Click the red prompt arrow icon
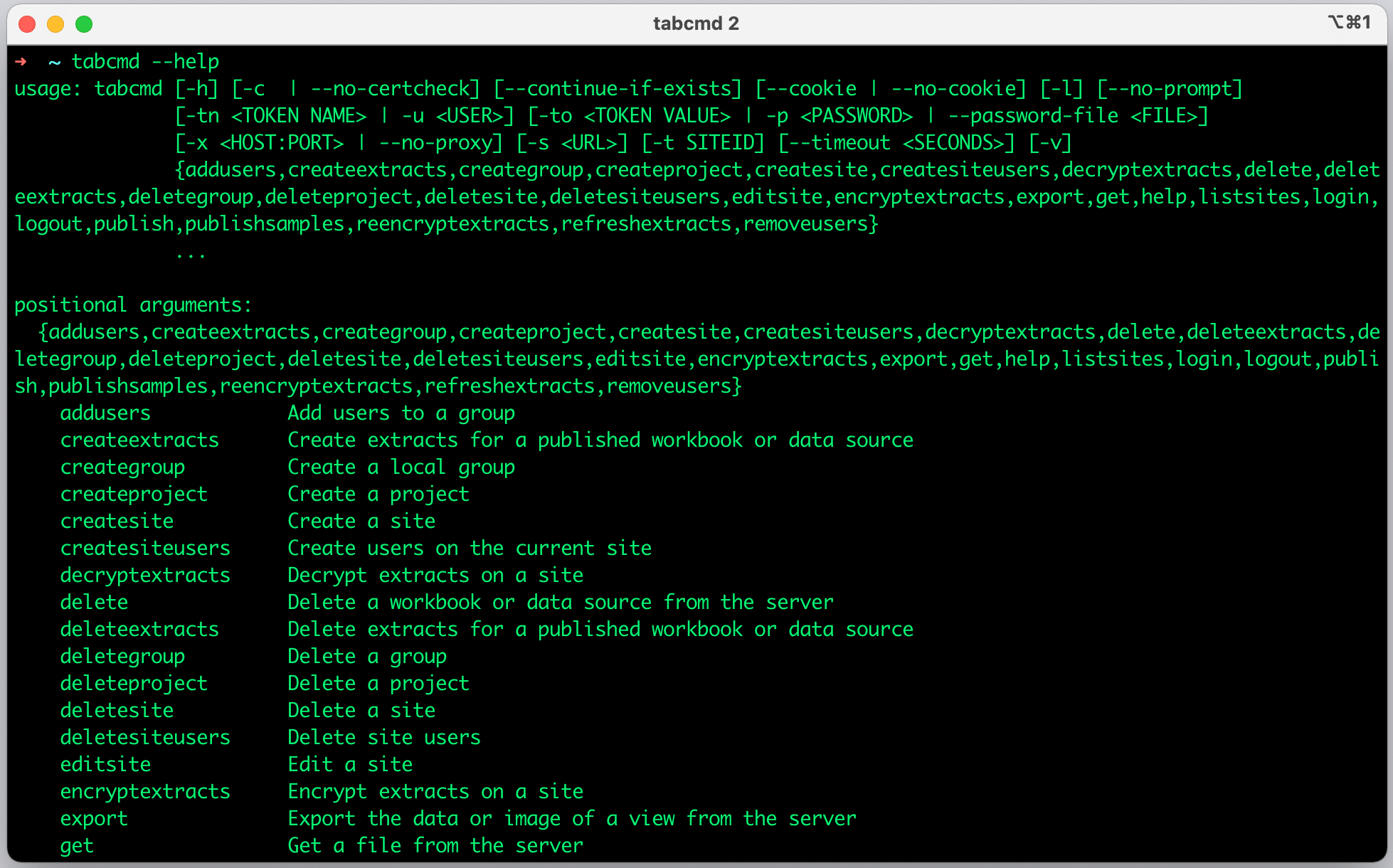Screen dimensions: 1393x868 (x=21, y=62)
